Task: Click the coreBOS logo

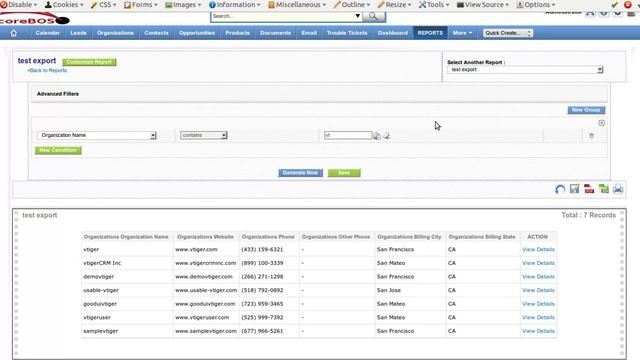Action: pos(35,19)
